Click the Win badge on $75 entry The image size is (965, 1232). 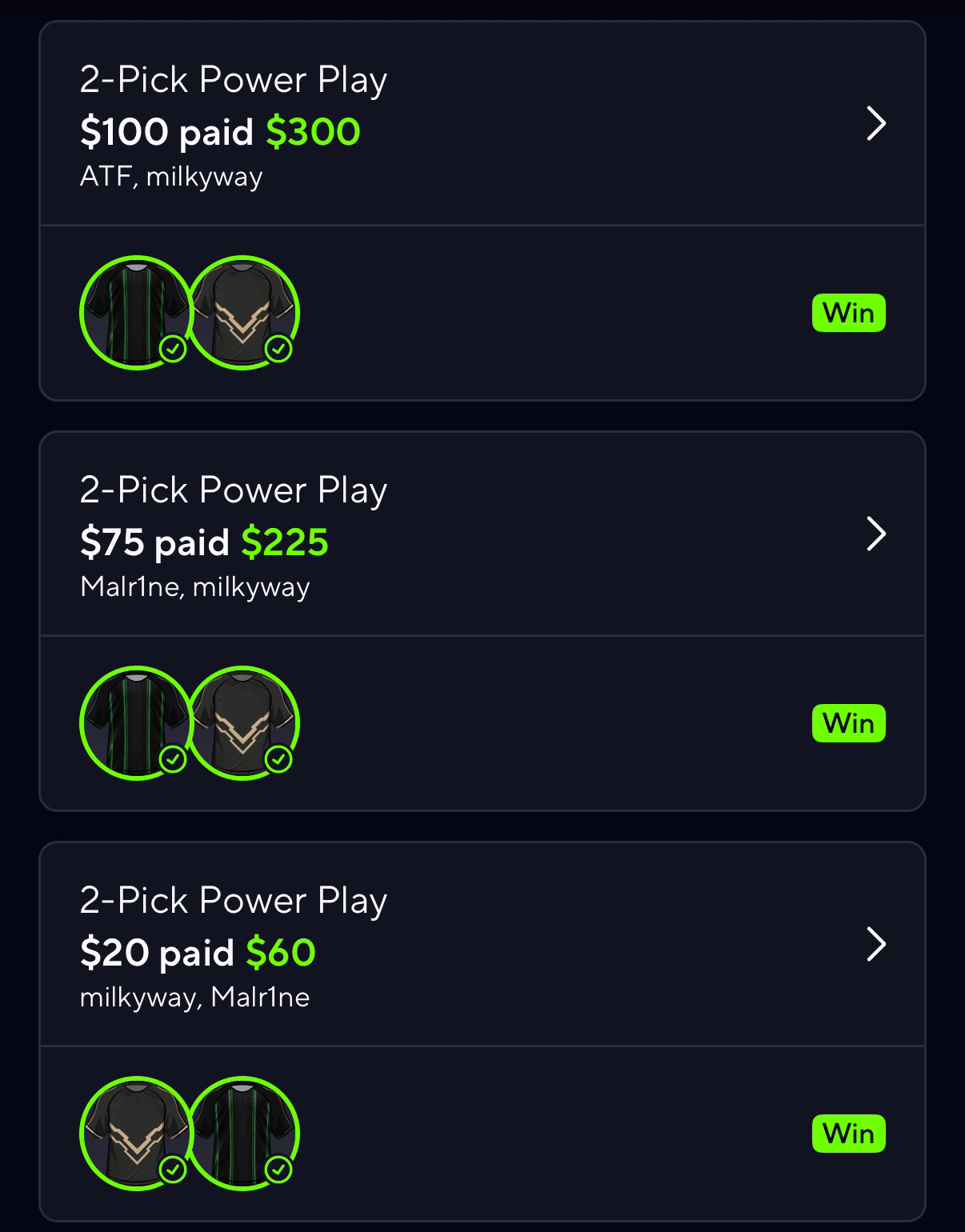click(848, 723)
